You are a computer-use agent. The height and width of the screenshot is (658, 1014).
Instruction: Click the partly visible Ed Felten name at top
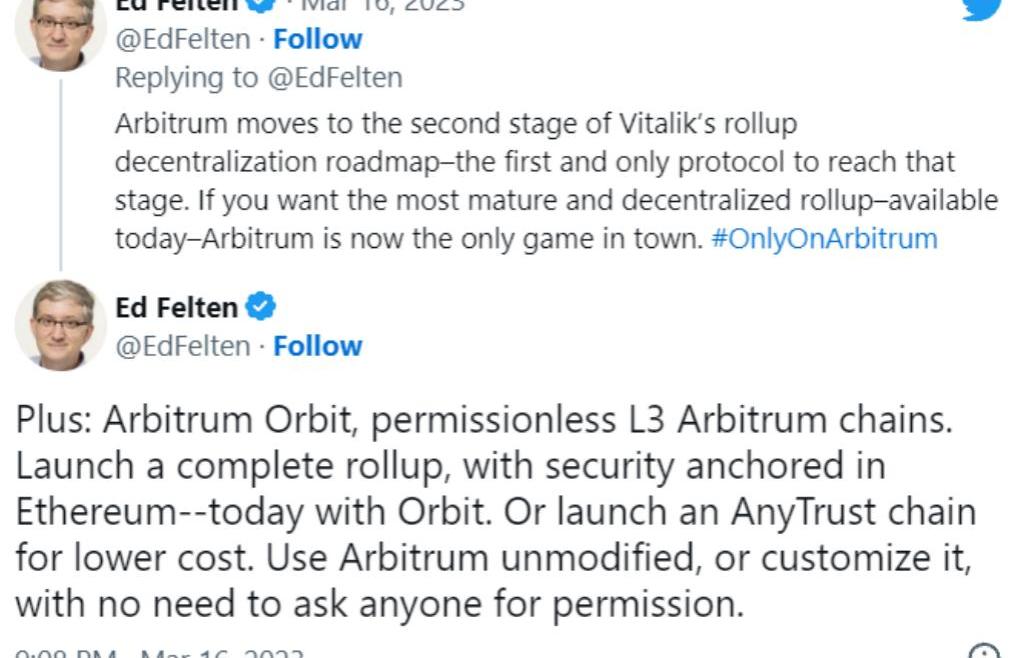[x=177, y=5]
